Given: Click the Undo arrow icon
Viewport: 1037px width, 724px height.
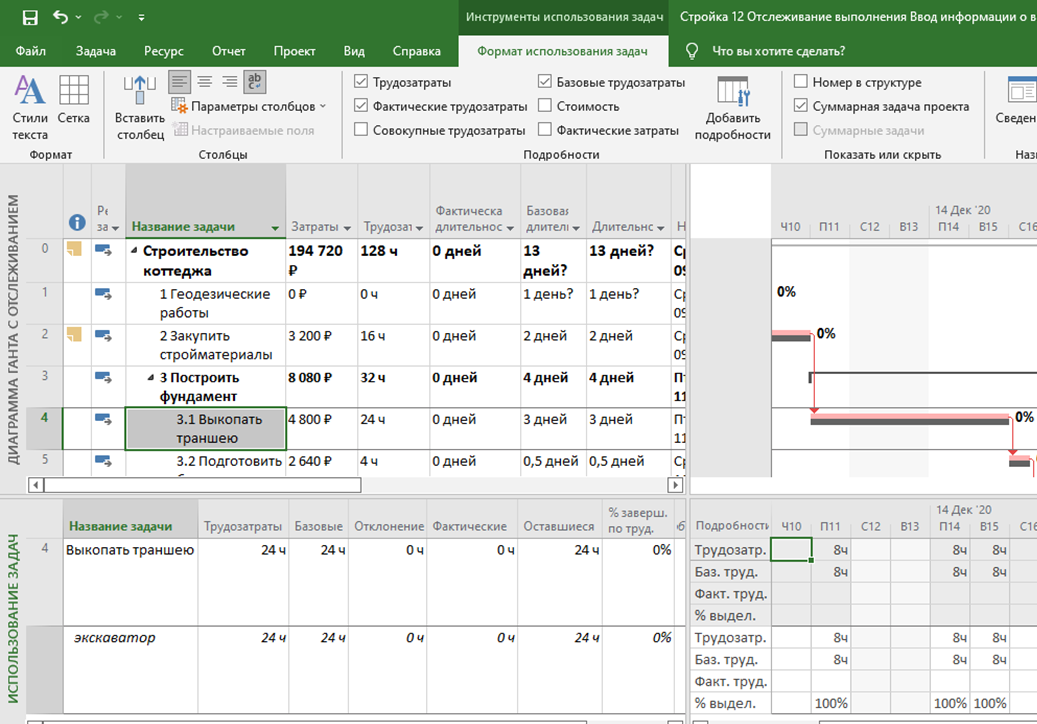Looking at the screenshot, I should pyautogui.click(x=60, y=17).
